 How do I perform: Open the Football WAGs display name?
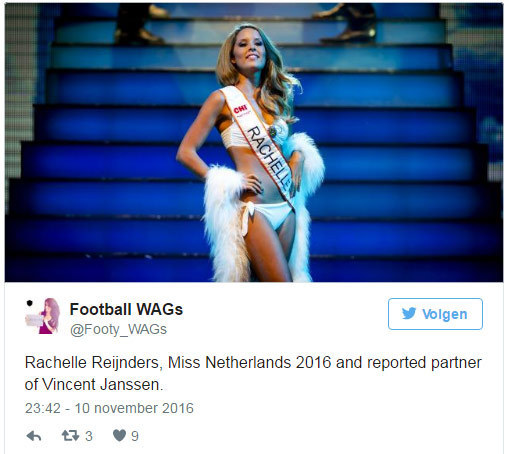[x=126, y=309]
